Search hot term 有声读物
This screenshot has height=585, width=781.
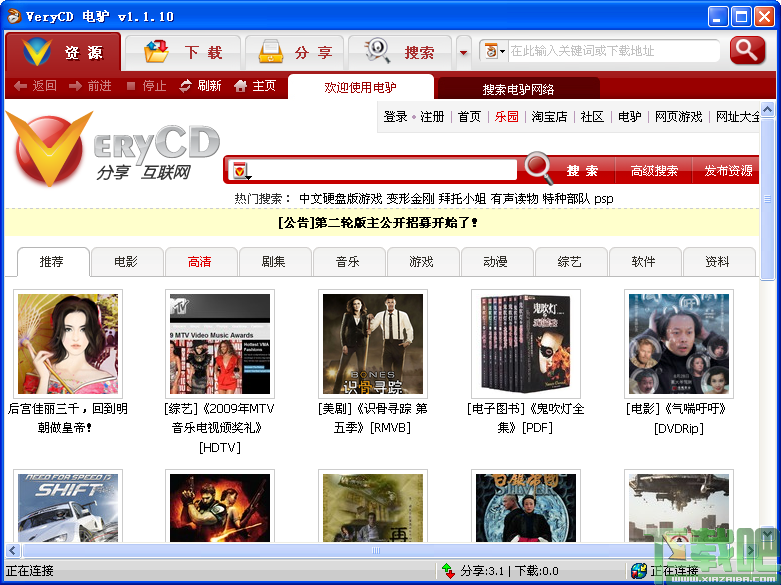[x=514, y=199]
